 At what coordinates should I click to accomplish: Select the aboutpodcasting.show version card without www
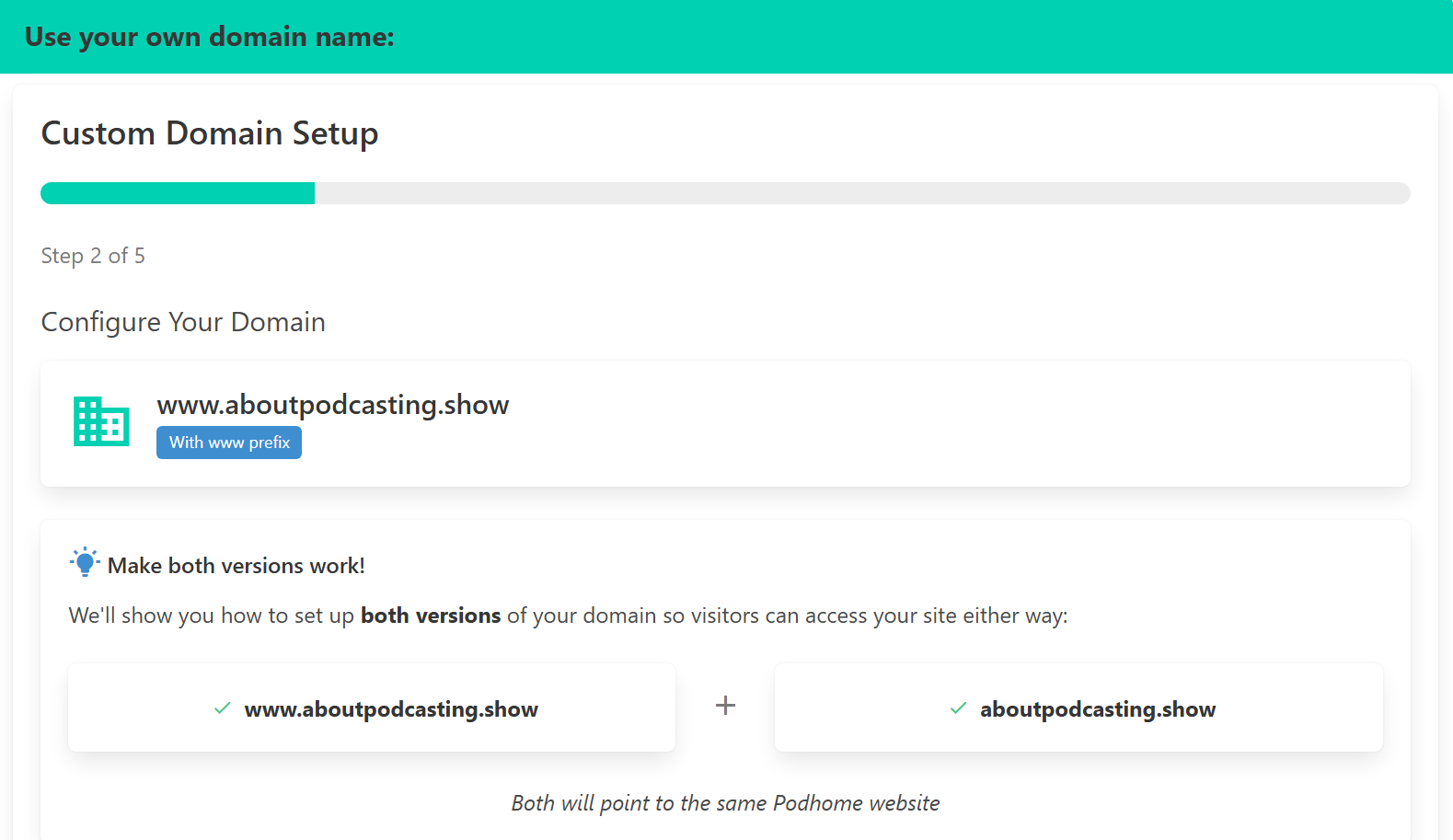pos(1098,709)
